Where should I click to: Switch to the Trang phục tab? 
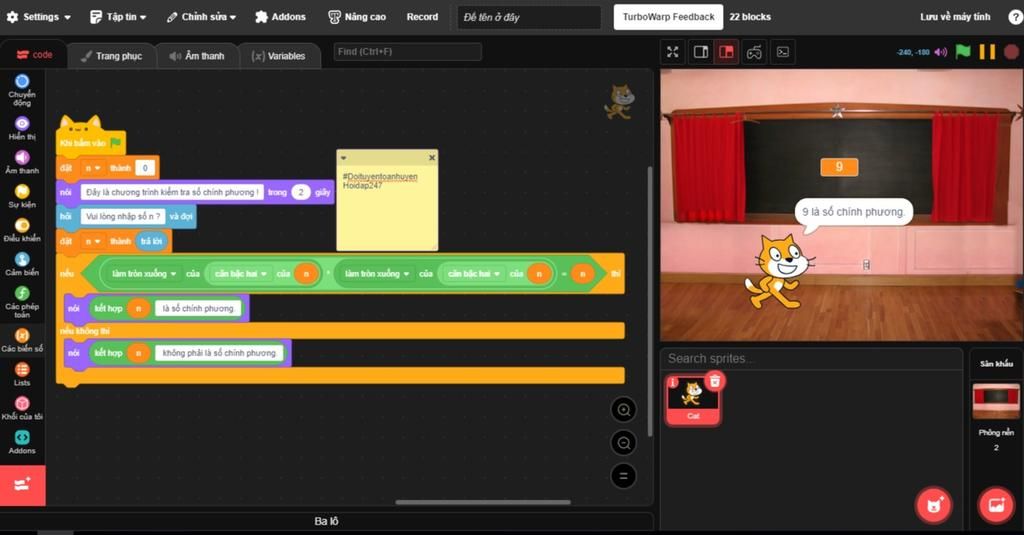(x=111, y=56)
